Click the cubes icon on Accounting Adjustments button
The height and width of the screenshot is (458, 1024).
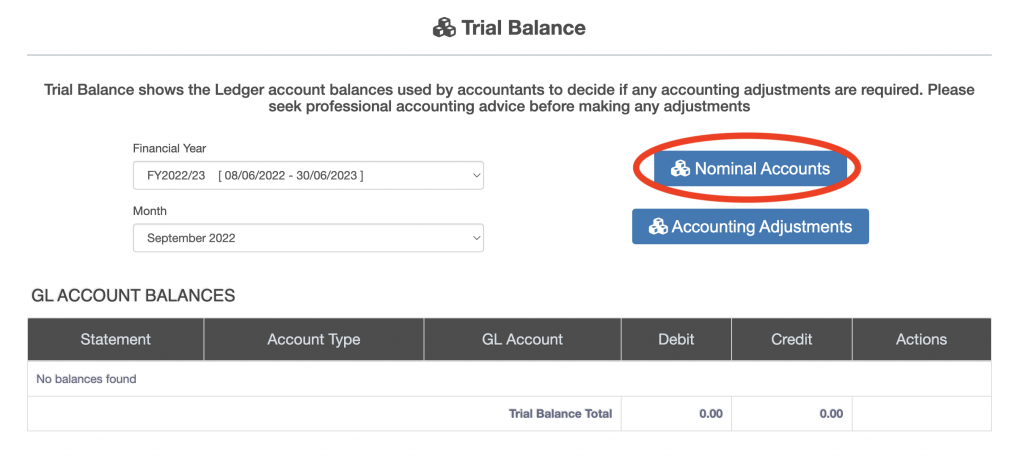pos(658,227)
